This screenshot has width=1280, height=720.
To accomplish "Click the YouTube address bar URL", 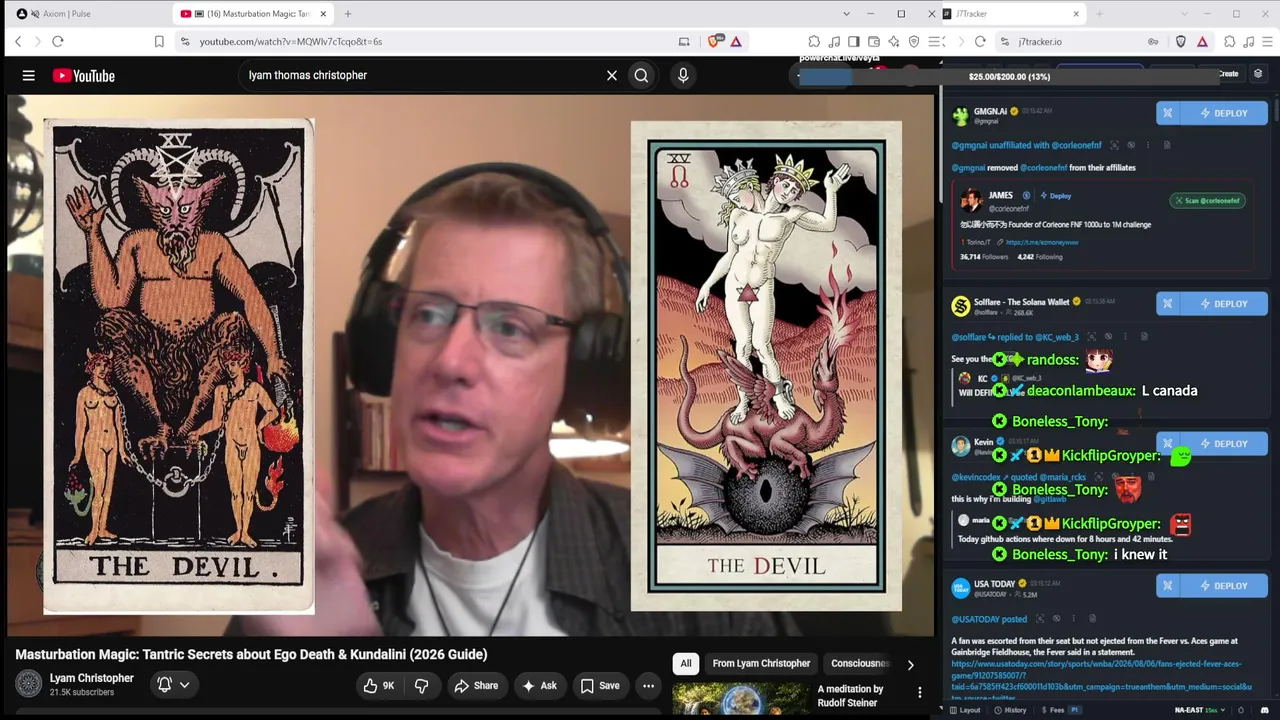I will [x=291, y=41].
